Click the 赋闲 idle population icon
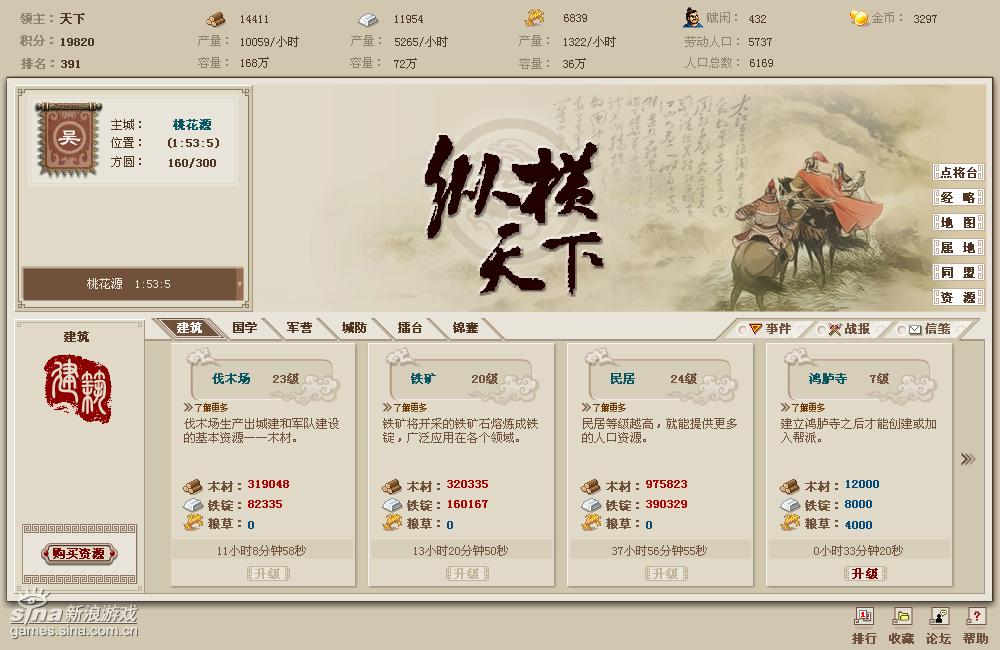 pyautogui.click(x=692, y=18)
